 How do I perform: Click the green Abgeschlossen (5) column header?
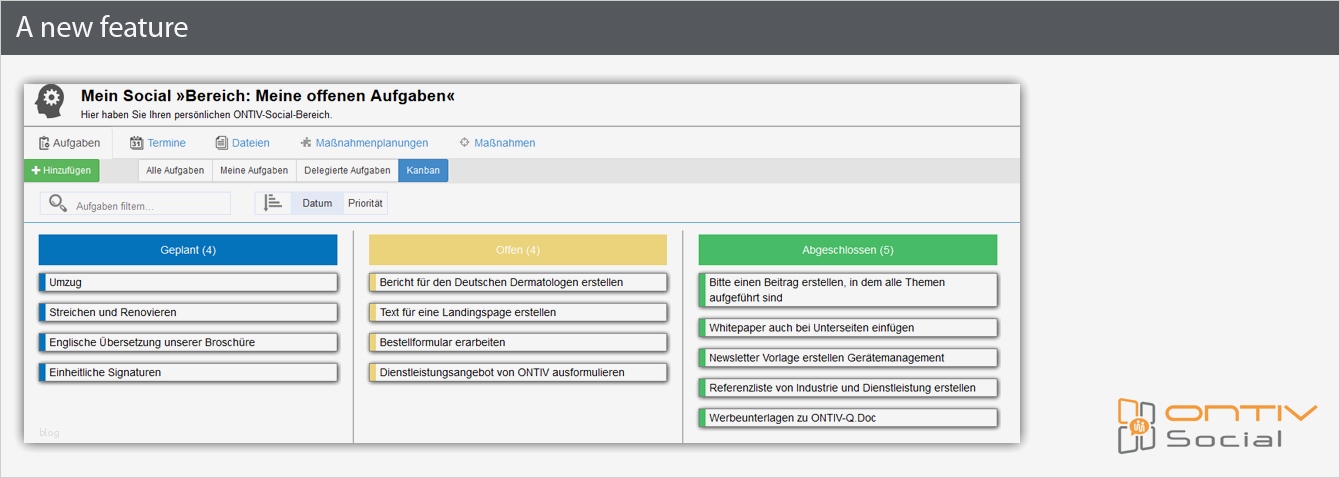point(848,250)
